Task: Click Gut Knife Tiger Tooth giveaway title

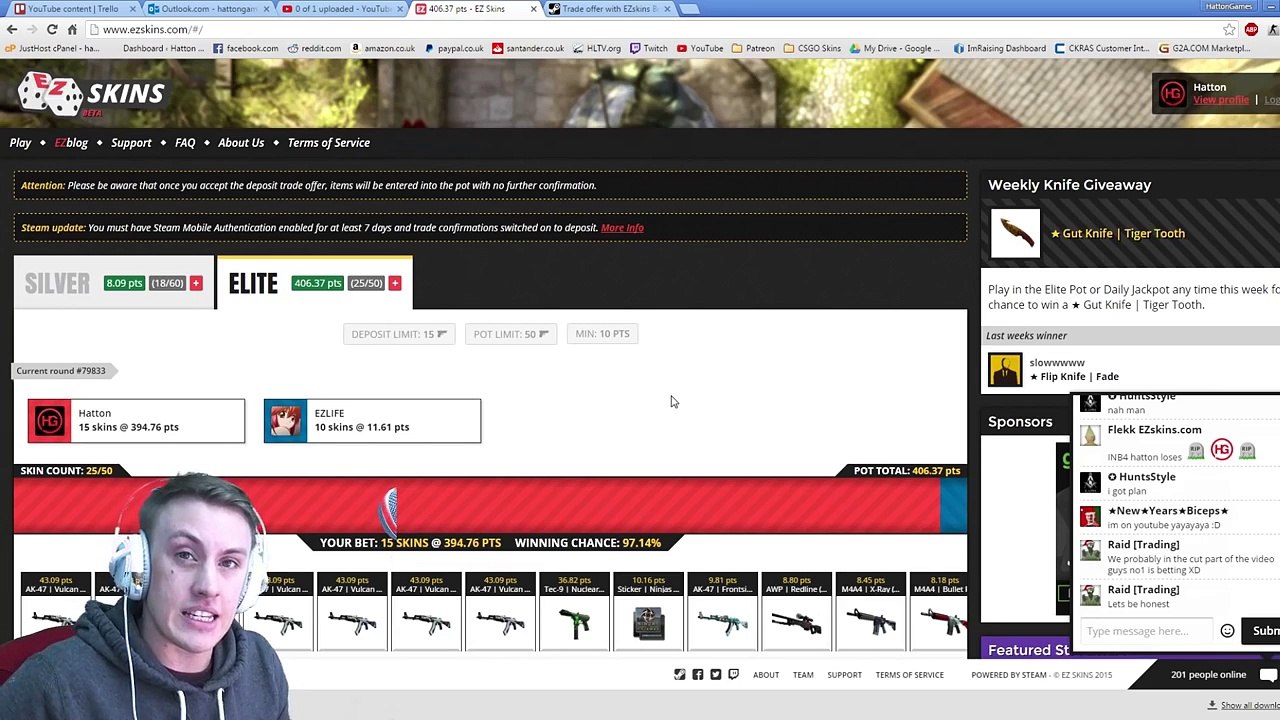Action: (1117, 234)
